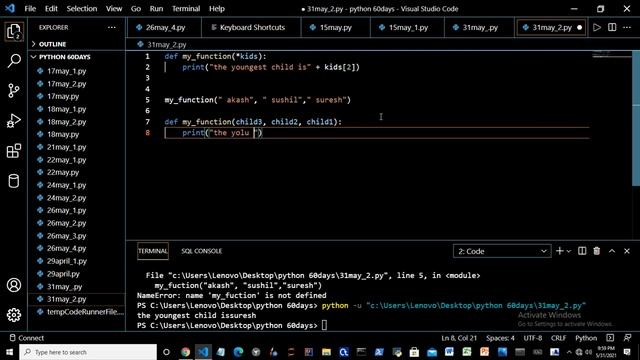Open the File menu
640x360 pixels.
tap(30, 9)
